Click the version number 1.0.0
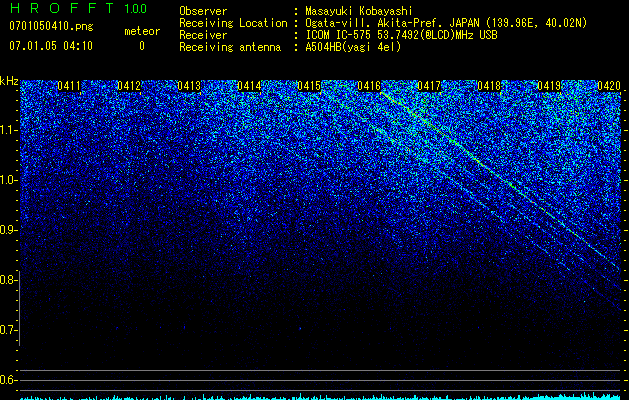629x400 pixels. (x=135, y=9)
